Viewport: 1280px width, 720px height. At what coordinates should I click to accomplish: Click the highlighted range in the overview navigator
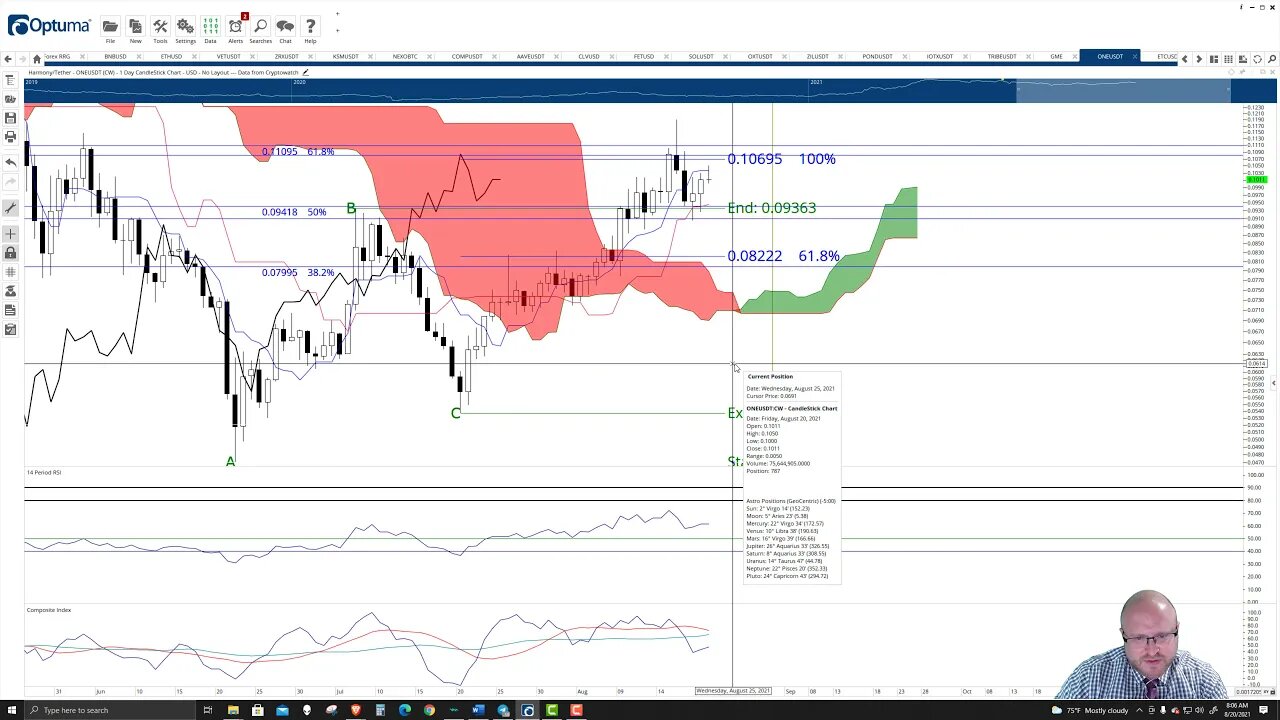tap(1123, 91)
